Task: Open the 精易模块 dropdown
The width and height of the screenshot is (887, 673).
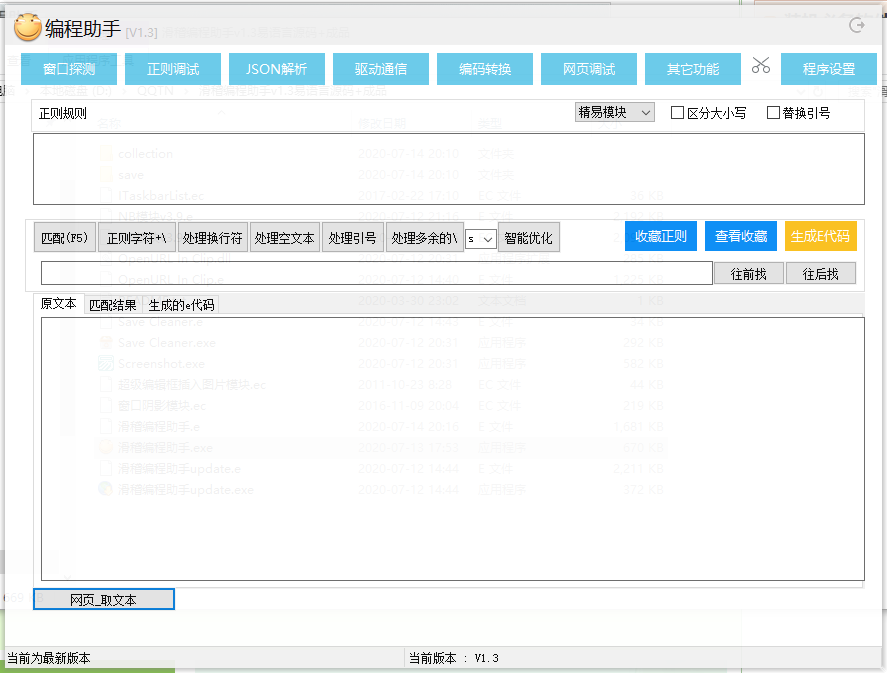Action: point(614,113)
